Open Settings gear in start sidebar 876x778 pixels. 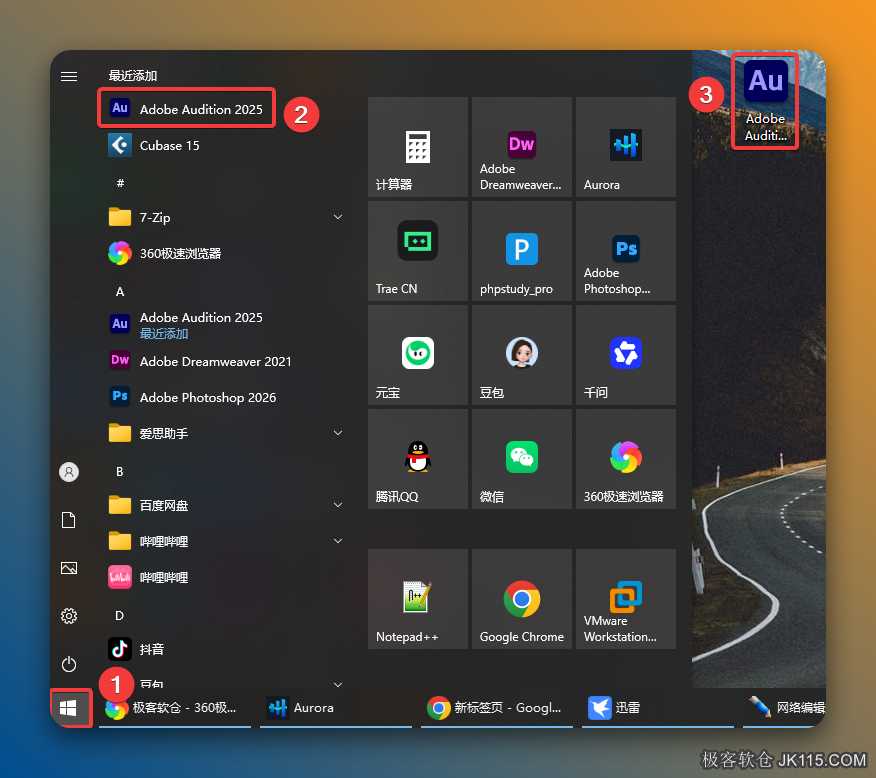[69, 616]
